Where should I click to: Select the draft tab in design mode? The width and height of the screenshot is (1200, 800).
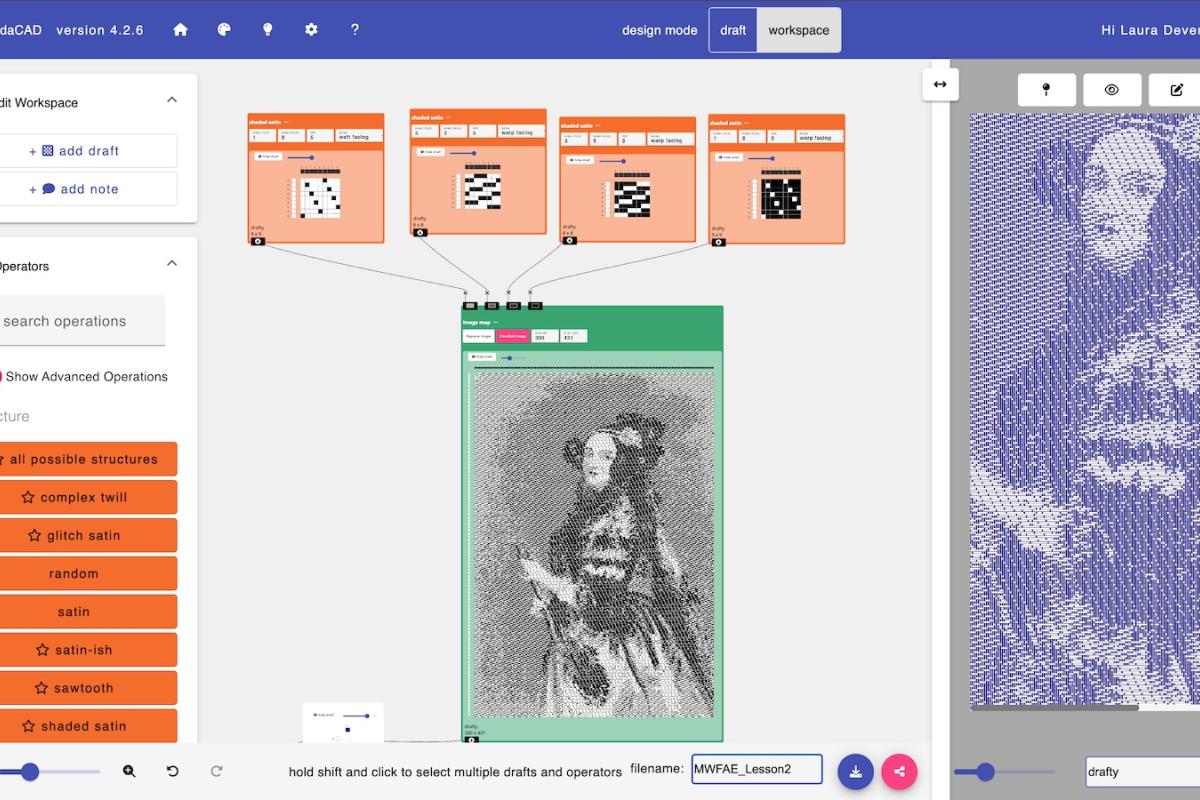point(733,30)
